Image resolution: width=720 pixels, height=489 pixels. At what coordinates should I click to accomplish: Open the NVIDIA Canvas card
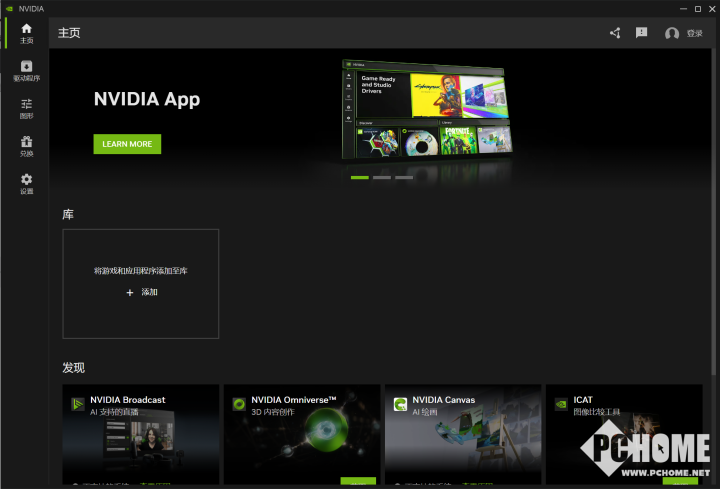(x=463, y=434)
